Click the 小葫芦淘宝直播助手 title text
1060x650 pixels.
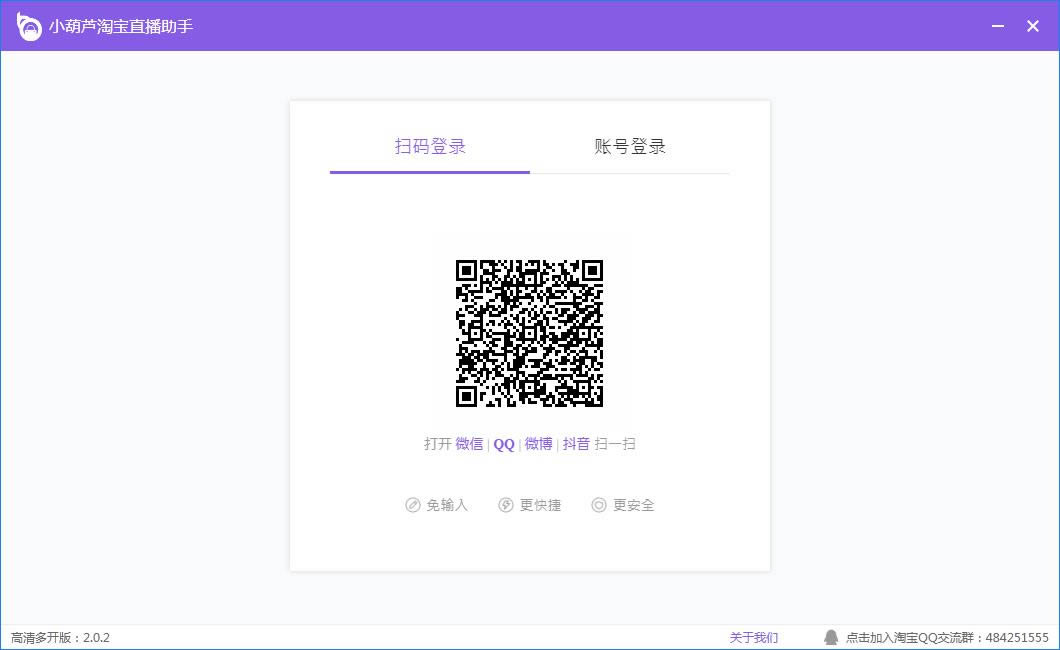pyautogui.click(x=121, y=26)
